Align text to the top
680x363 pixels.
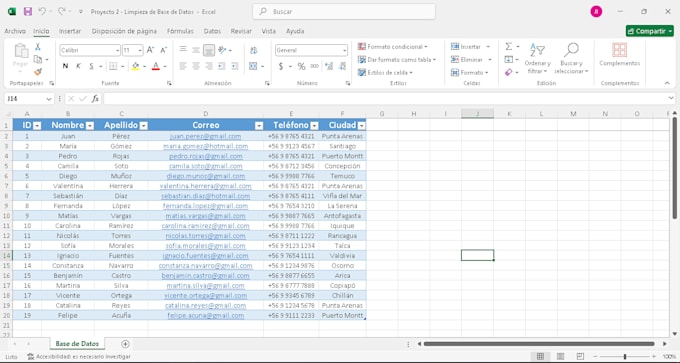coord(183,50)
